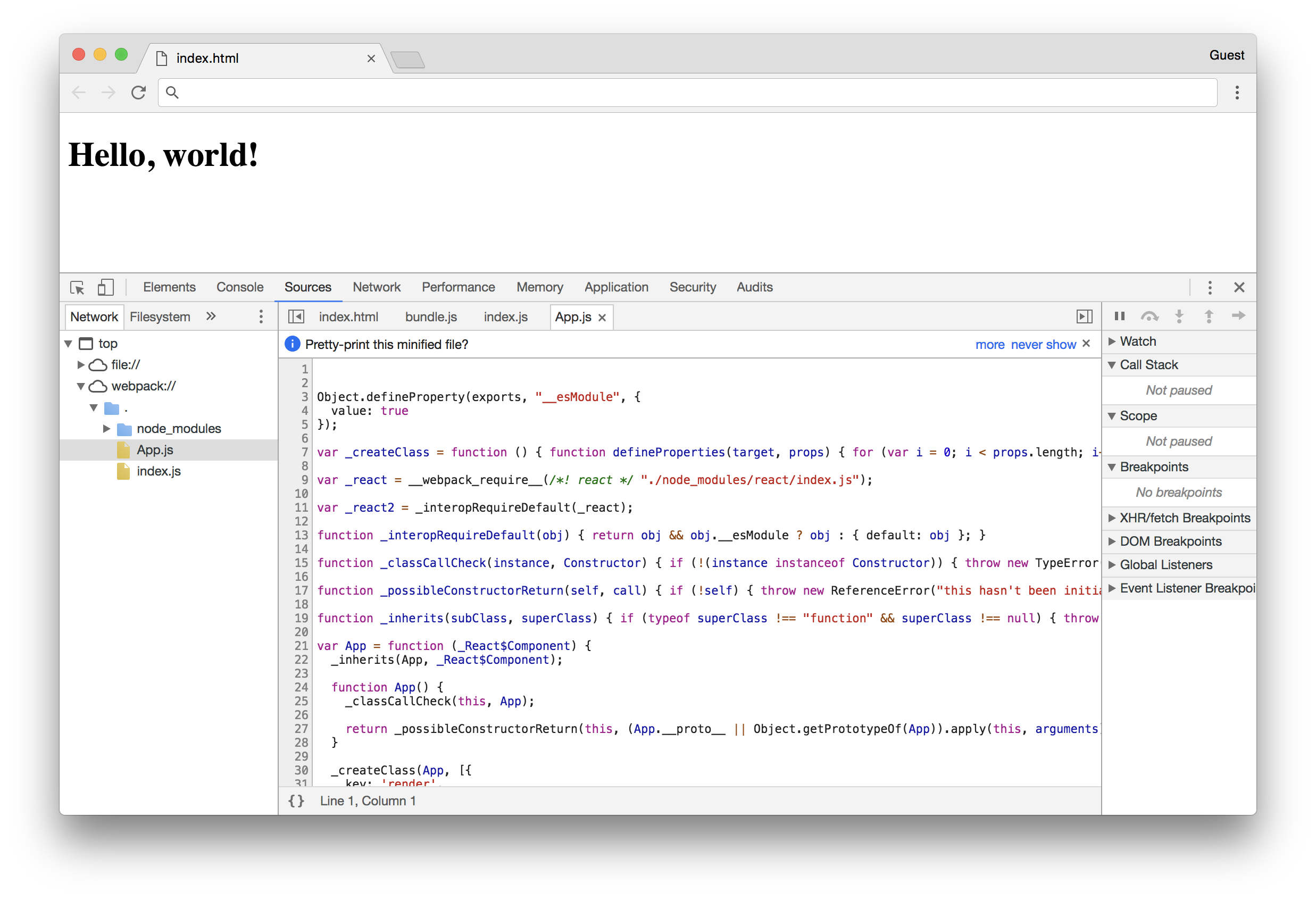
Task: Expand Event Listener Breakpoints section
Action: (x=1112, y=588)
